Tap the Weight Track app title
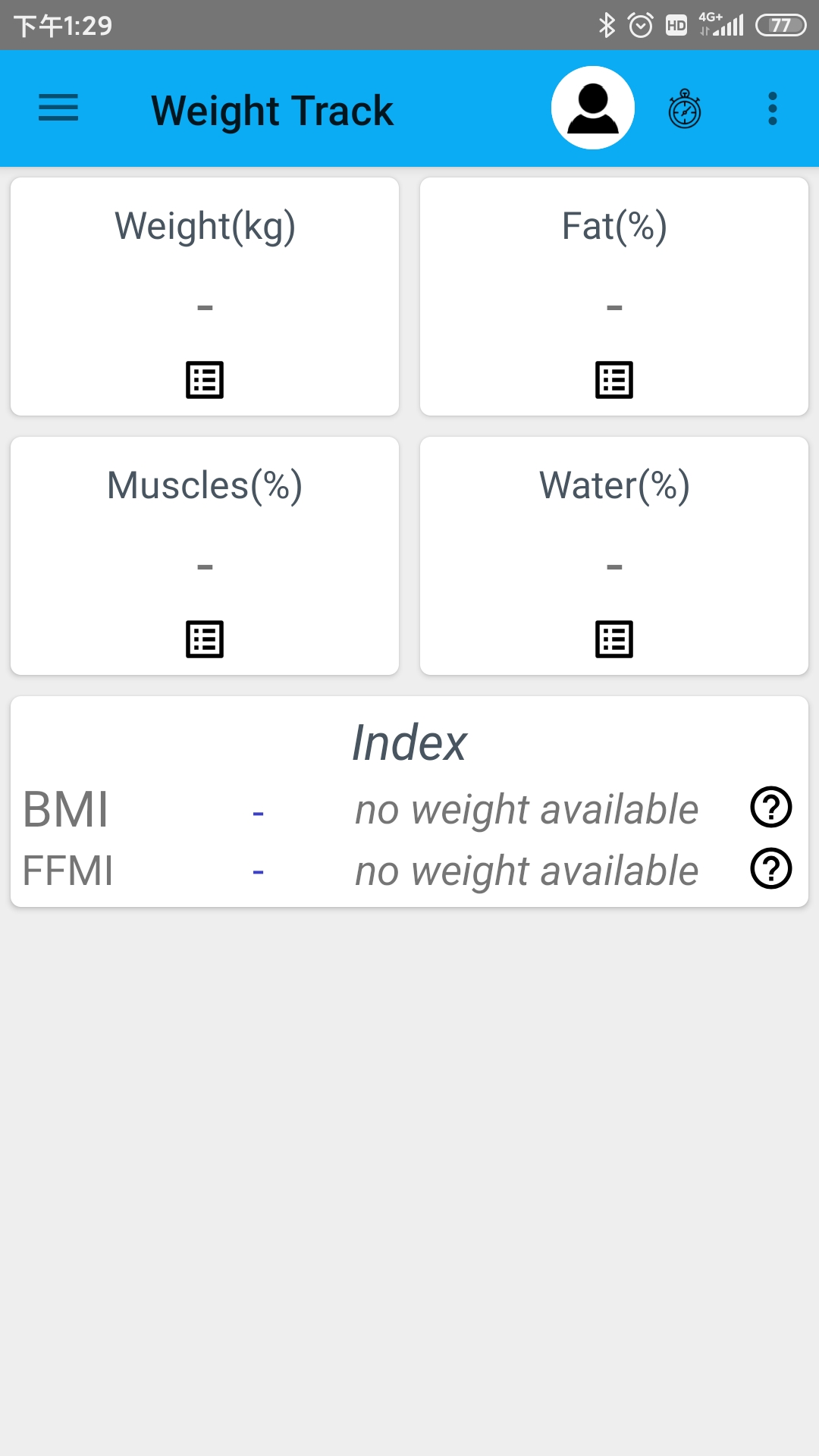 272,111
